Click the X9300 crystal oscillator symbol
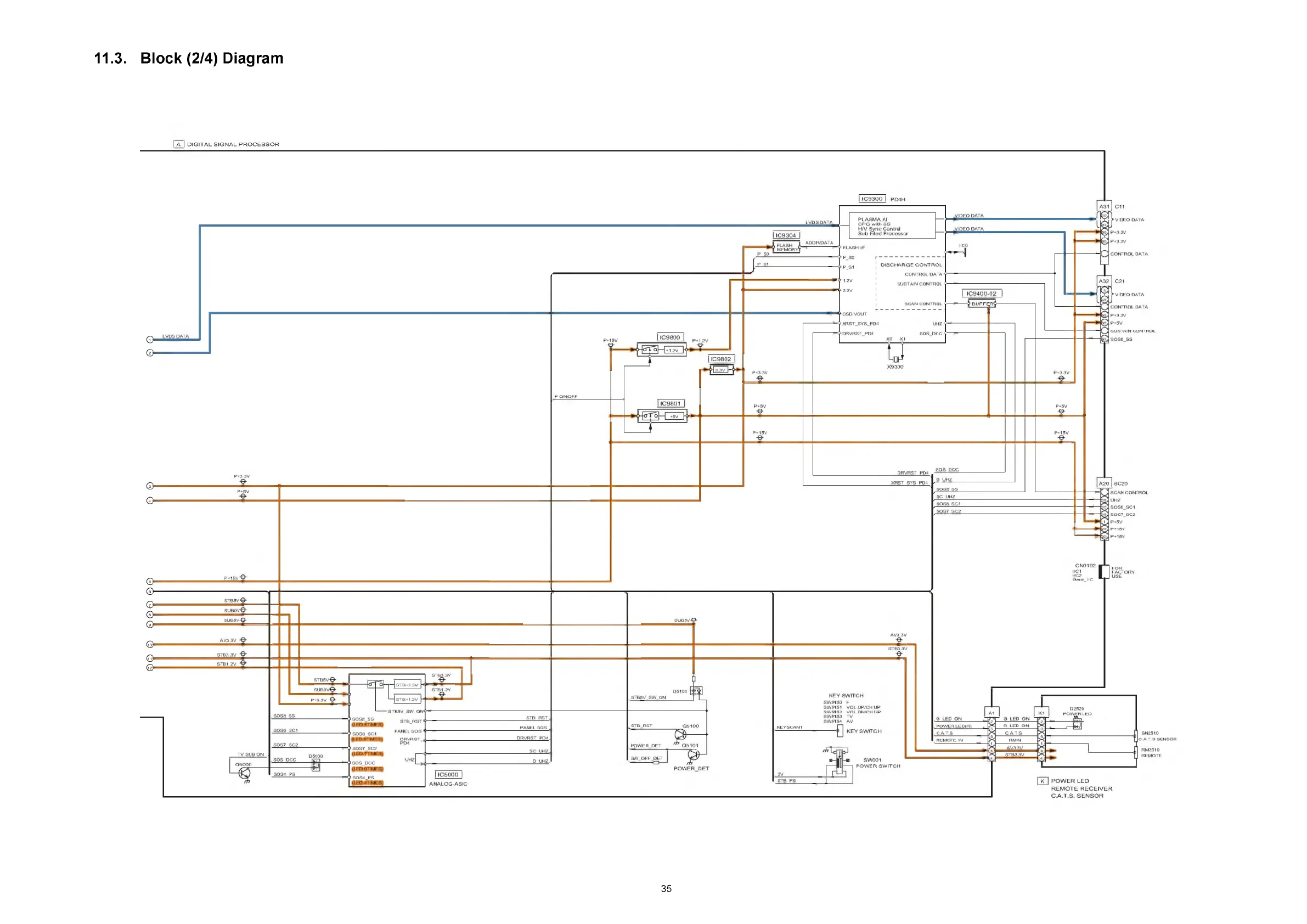Image resolution: width=1307 pixels, height=924 pixels. [x=895, y=359]
